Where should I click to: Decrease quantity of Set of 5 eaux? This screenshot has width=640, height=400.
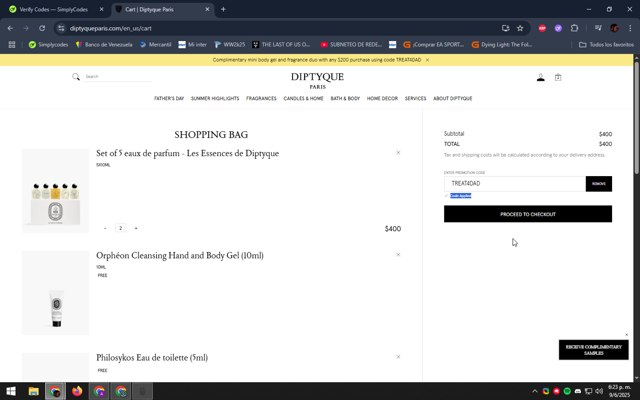pyautogui.click(x=105, y=228)
